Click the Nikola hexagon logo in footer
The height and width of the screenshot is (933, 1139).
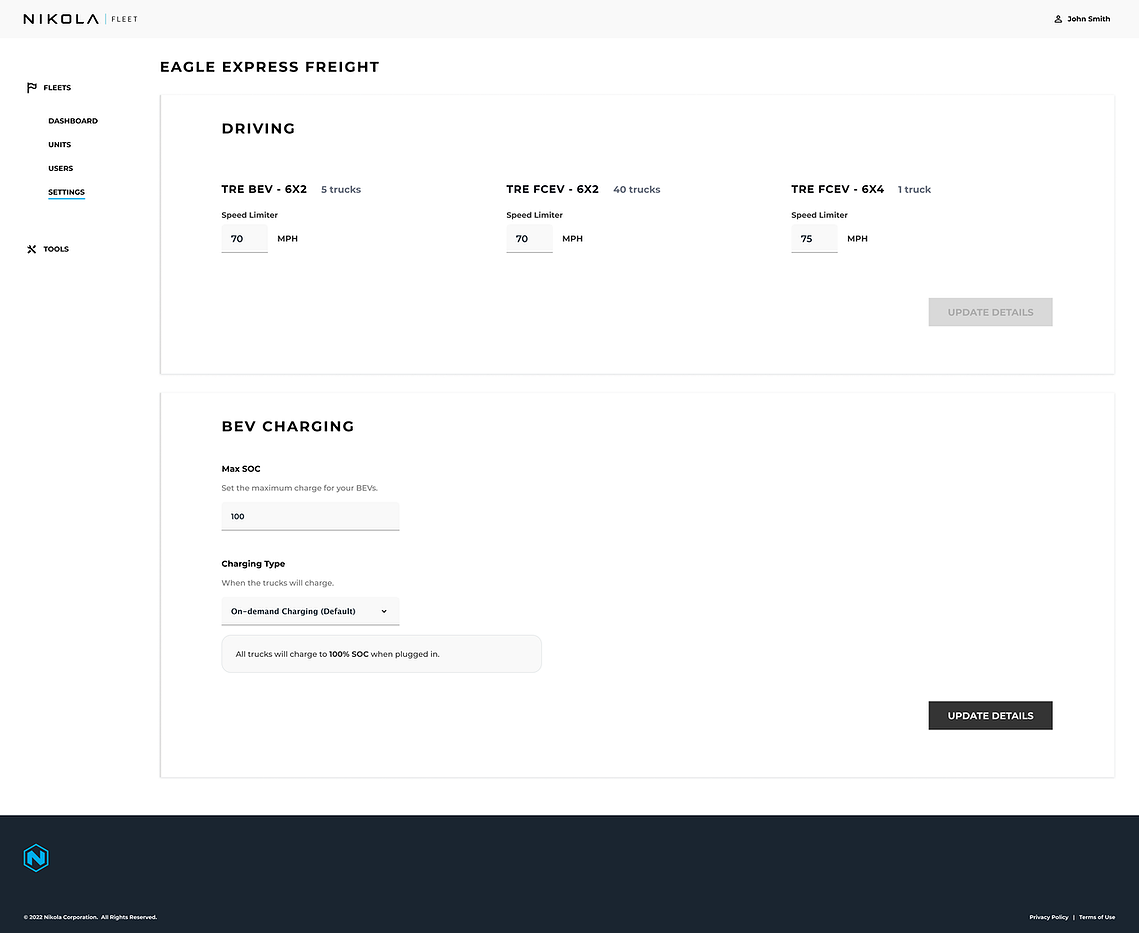click(x=36, y=858)
